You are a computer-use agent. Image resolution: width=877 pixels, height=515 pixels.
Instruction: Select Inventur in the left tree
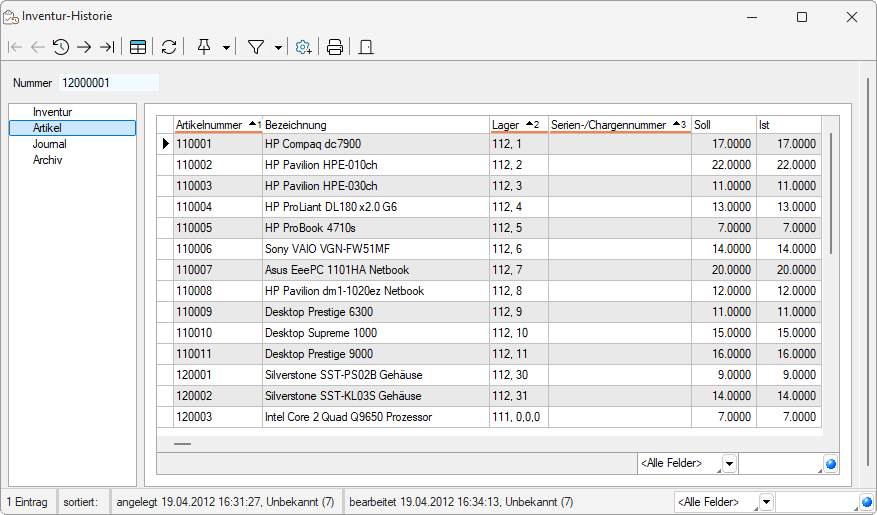click(52, 112)
